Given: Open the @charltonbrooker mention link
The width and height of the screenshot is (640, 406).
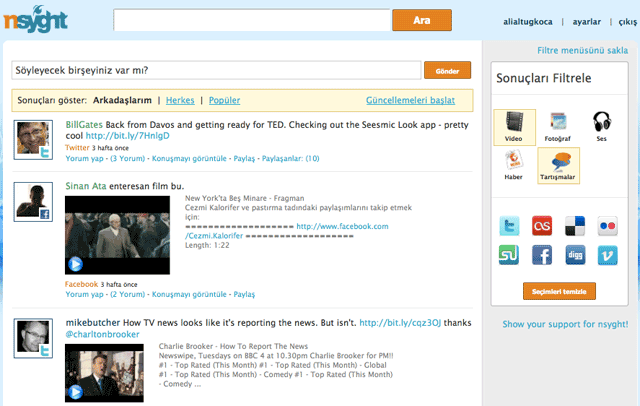Looking at the screenshot, I should tap(102, 335).
